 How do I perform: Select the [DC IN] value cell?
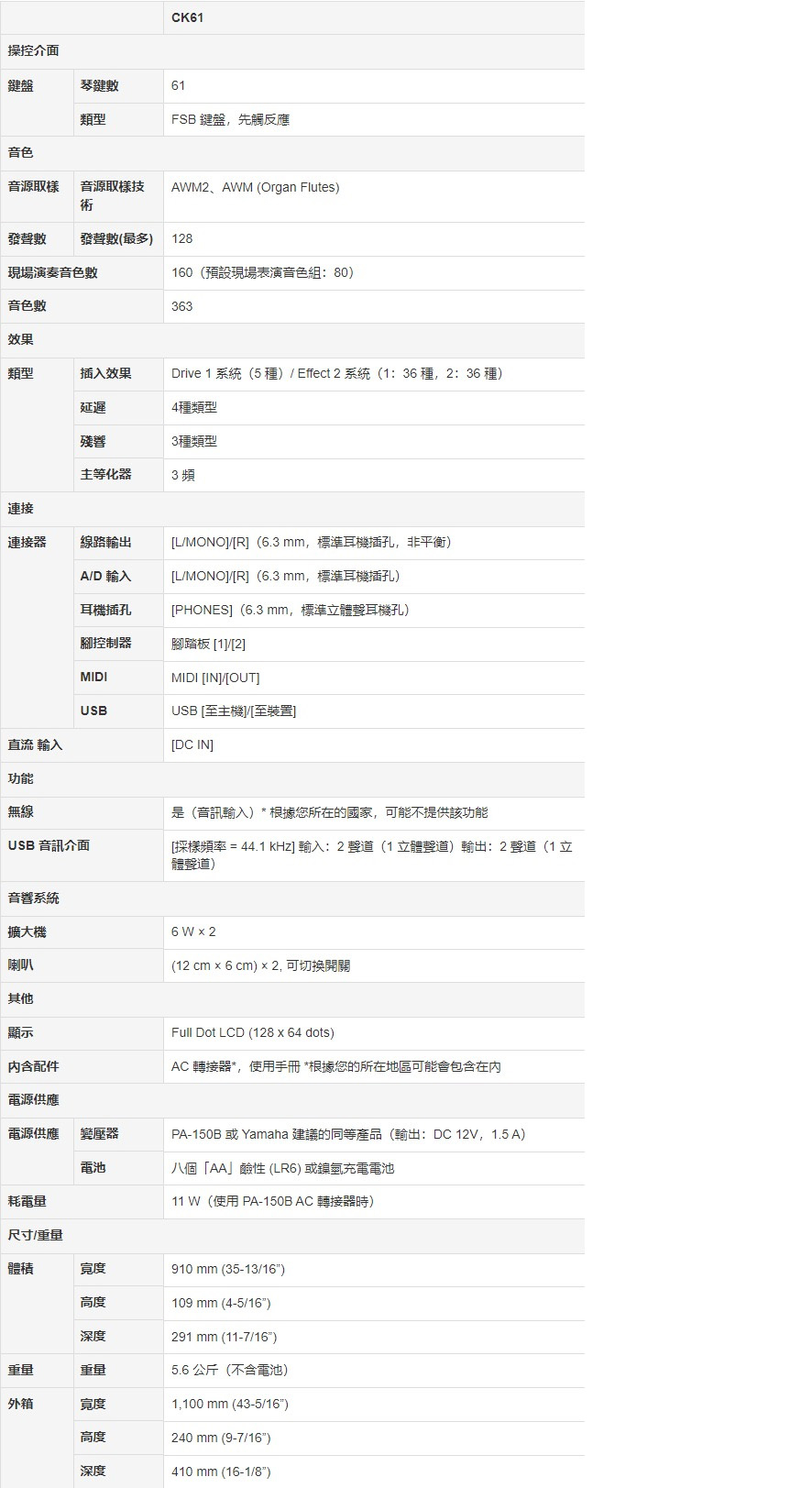pyautogui.click(x=192, y=744)
